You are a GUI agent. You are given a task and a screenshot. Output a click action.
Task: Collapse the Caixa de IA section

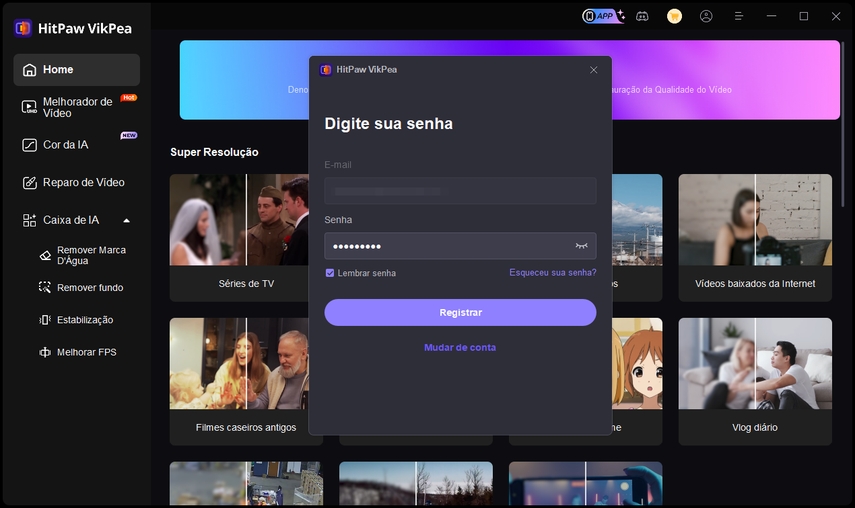(x=126, y=220)
